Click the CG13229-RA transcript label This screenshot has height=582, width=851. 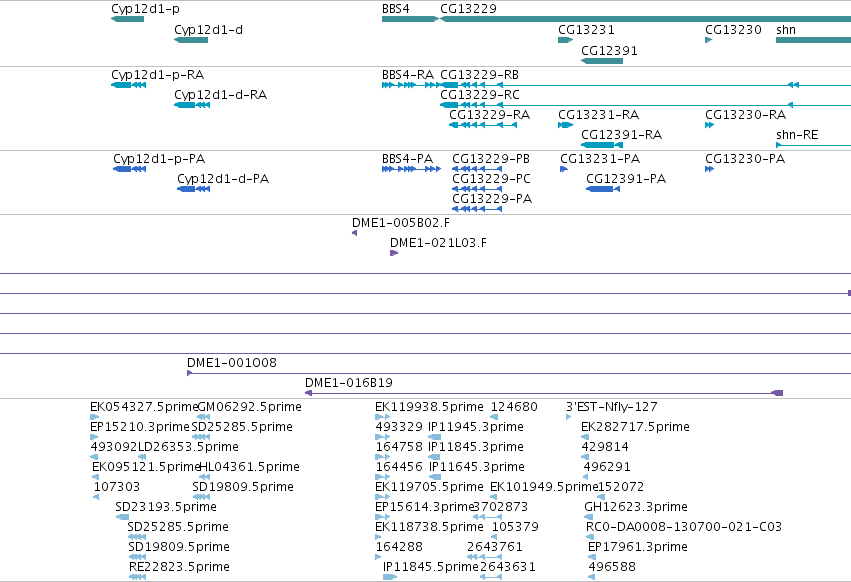click(x=490, y=115)
